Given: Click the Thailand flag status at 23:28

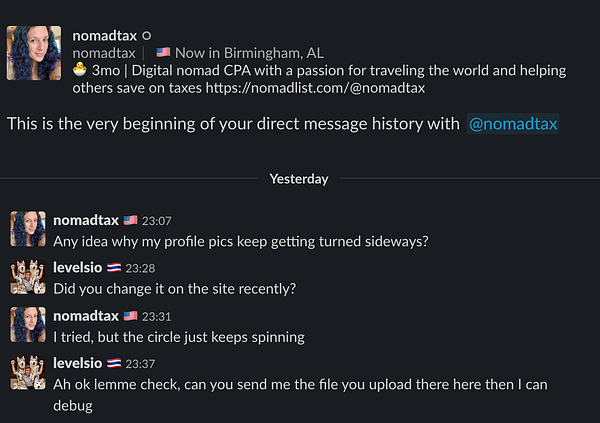Looking at the screenshot, I should coord(115,268).
